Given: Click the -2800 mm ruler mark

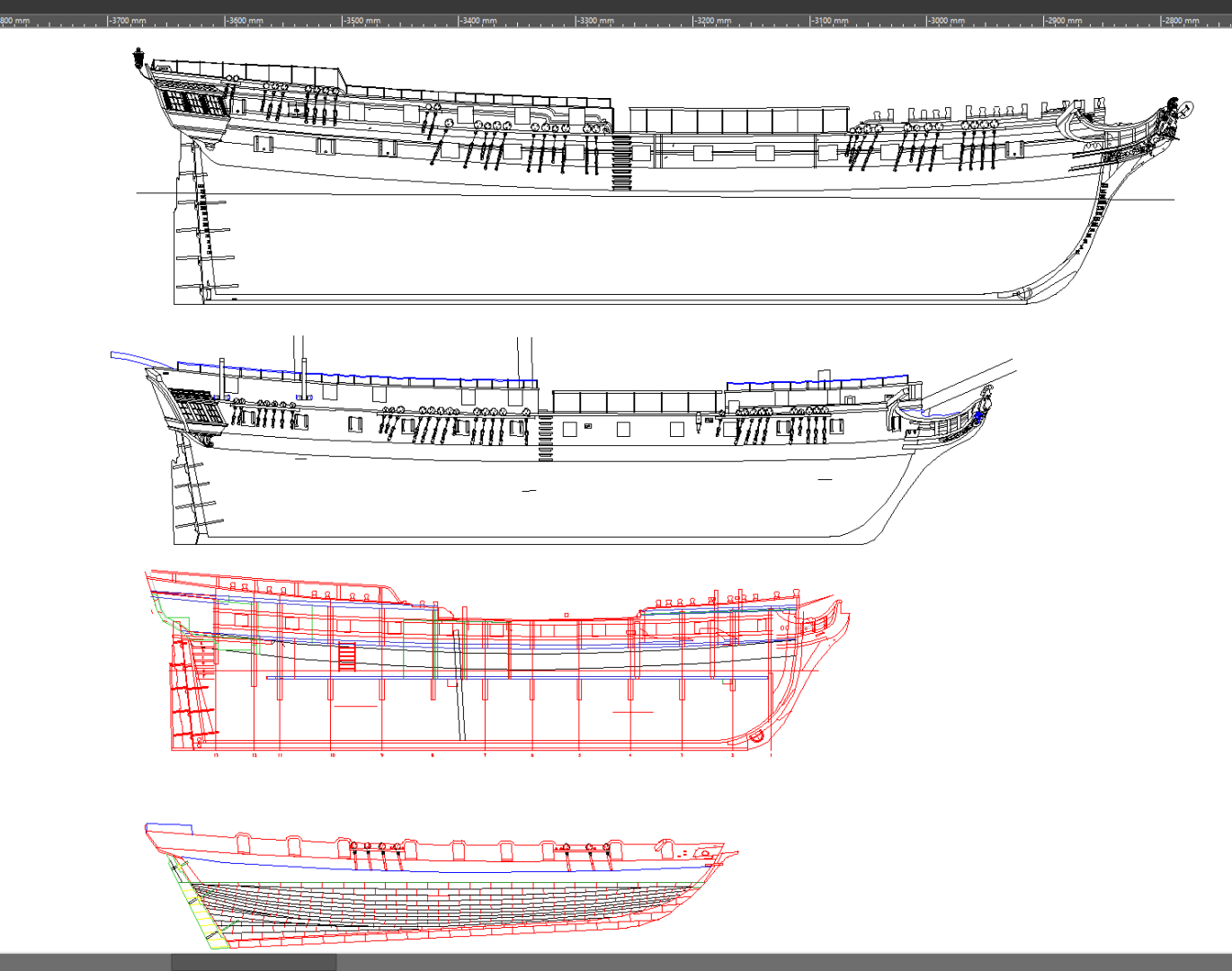Looking at the screenshot, I should [1180, 20].
